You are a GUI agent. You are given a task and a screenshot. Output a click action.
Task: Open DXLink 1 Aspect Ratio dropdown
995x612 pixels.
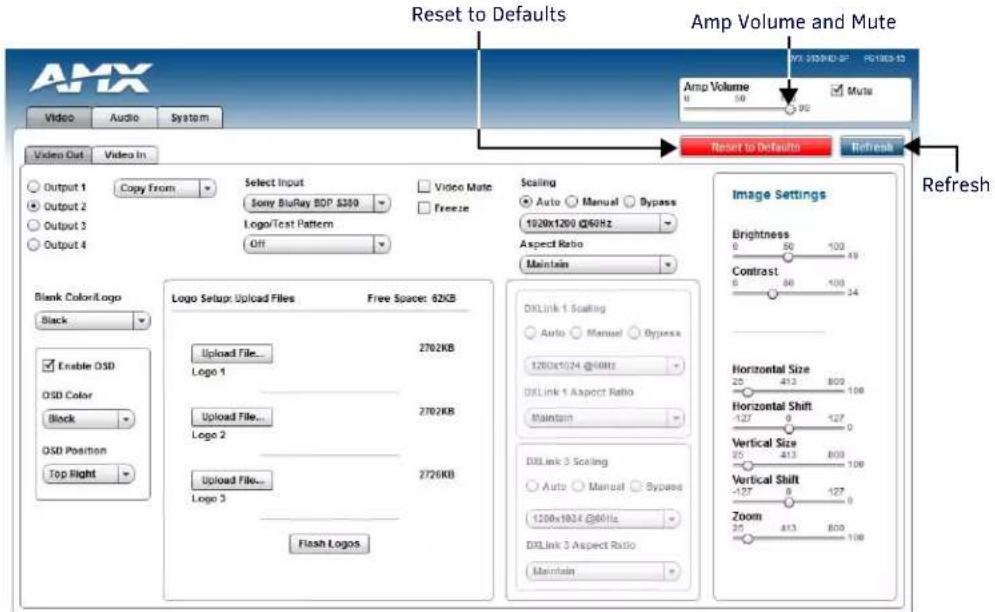(x=604, y=418)
